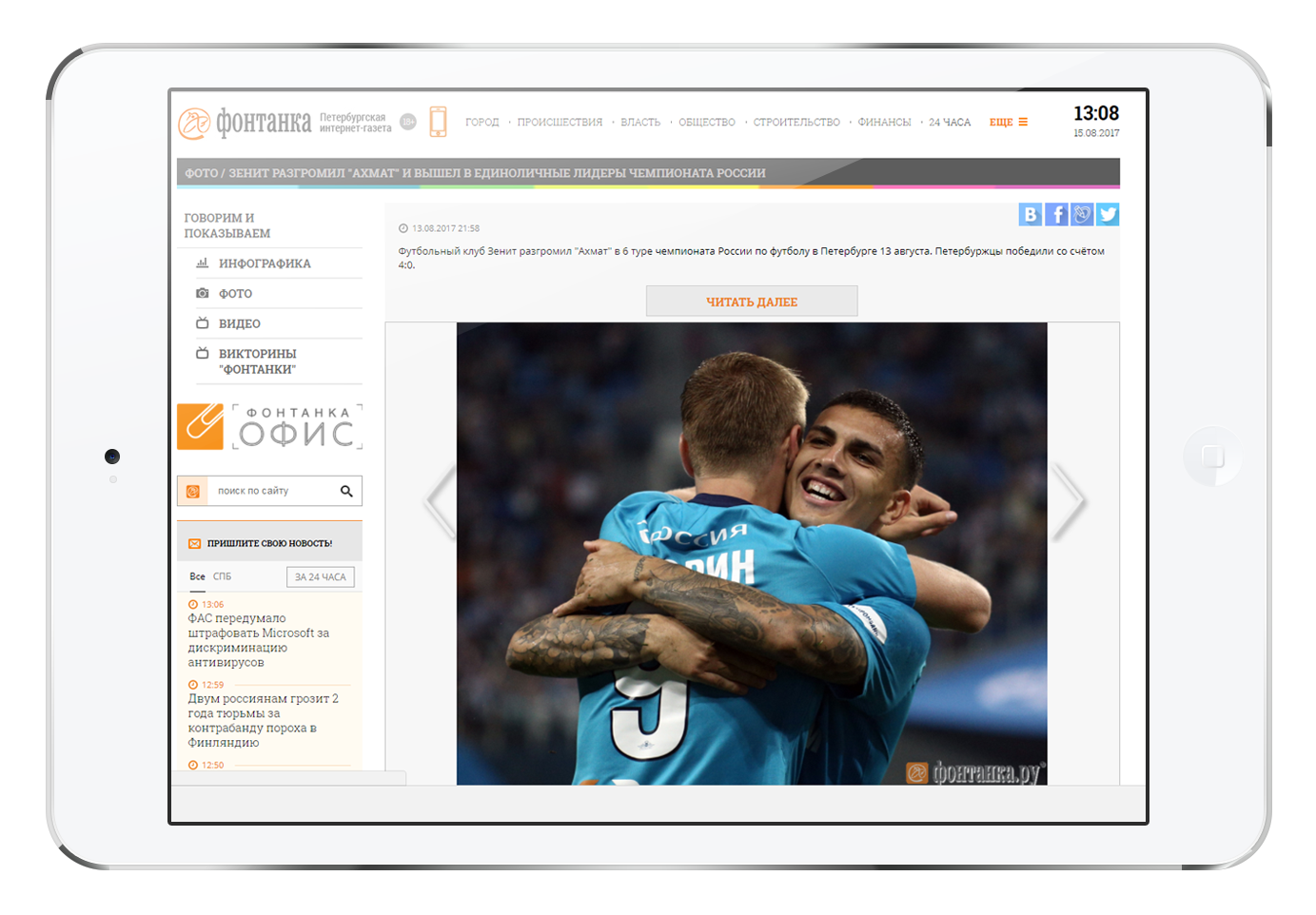The height and width of the screenshot is (915, 1316).
Task: Open the mobile version phone icon
Action: click(438, 122)
